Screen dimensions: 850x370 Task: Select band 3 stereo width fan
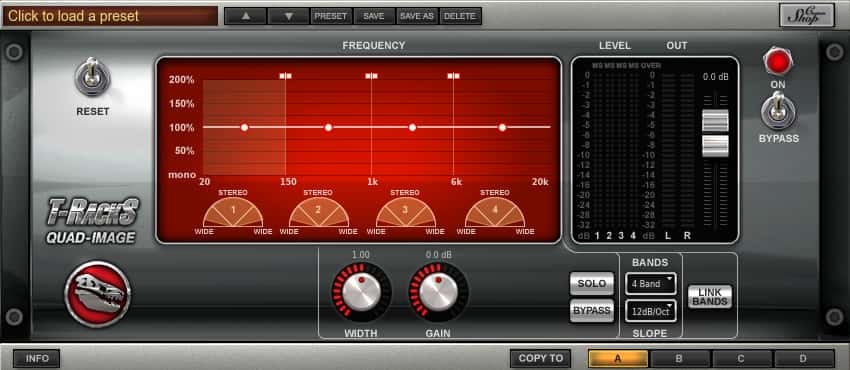405,212
